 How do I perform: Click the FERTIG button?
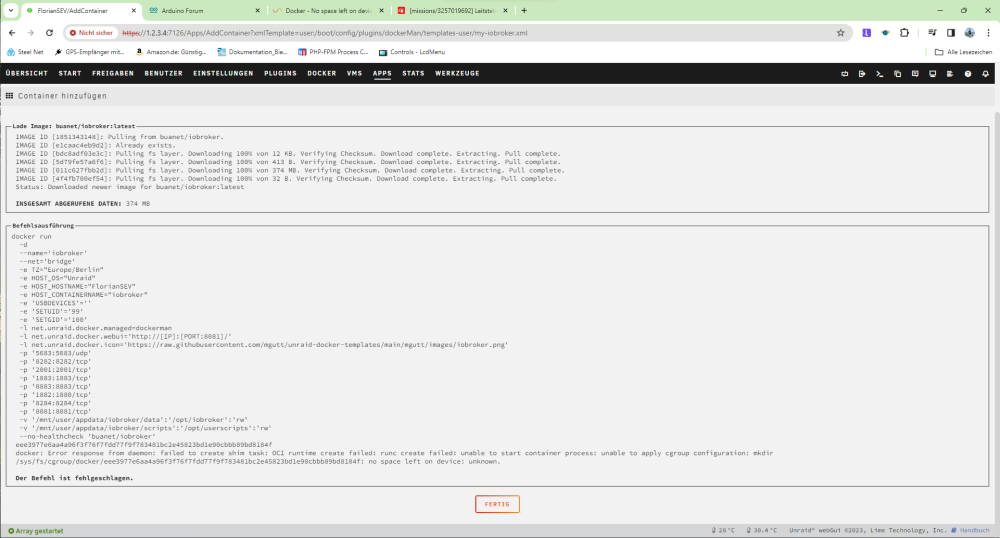pyautogui.click(x=497, y=504)
